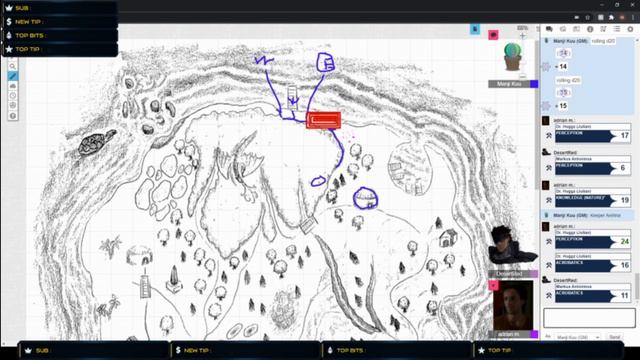Select the red token on the map
Screen dimensions: 640x360
[323, 120]
